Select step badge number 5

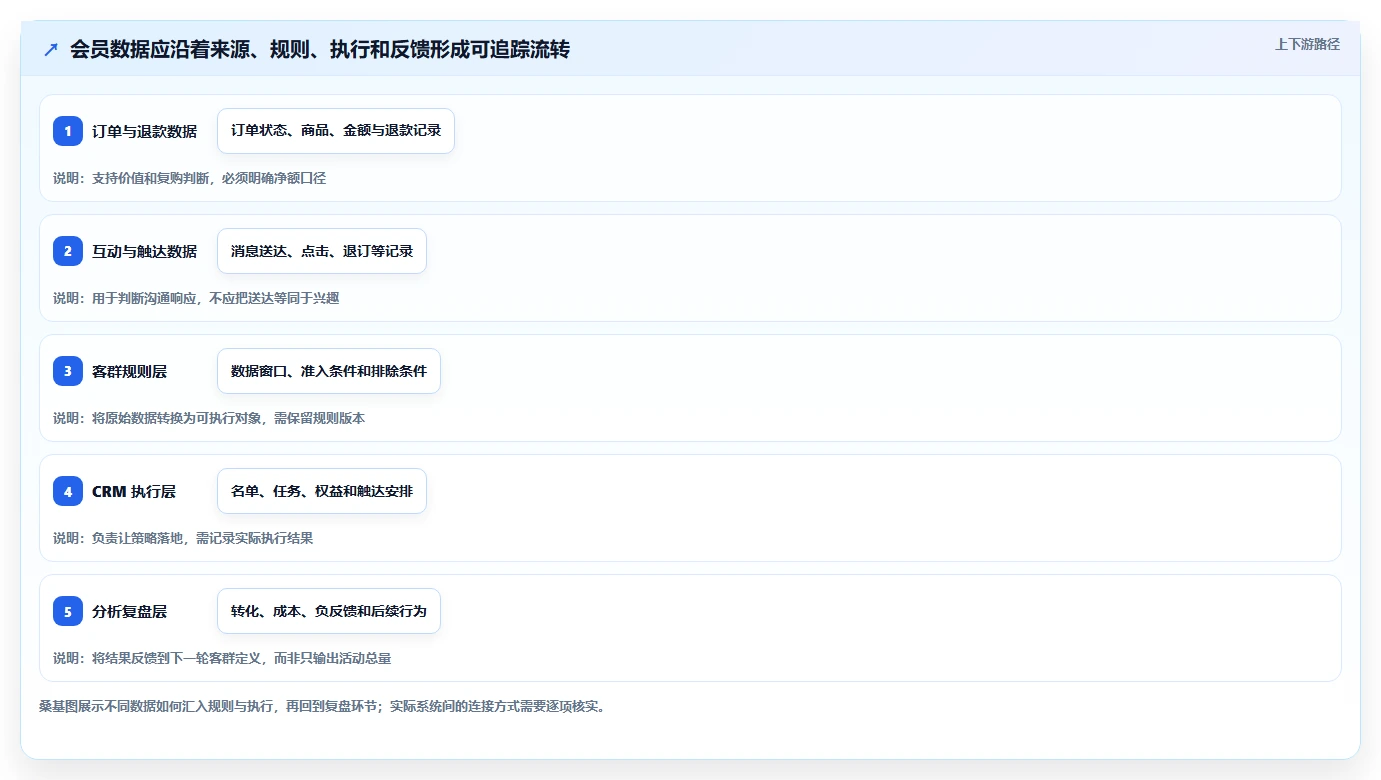[68, 611]
